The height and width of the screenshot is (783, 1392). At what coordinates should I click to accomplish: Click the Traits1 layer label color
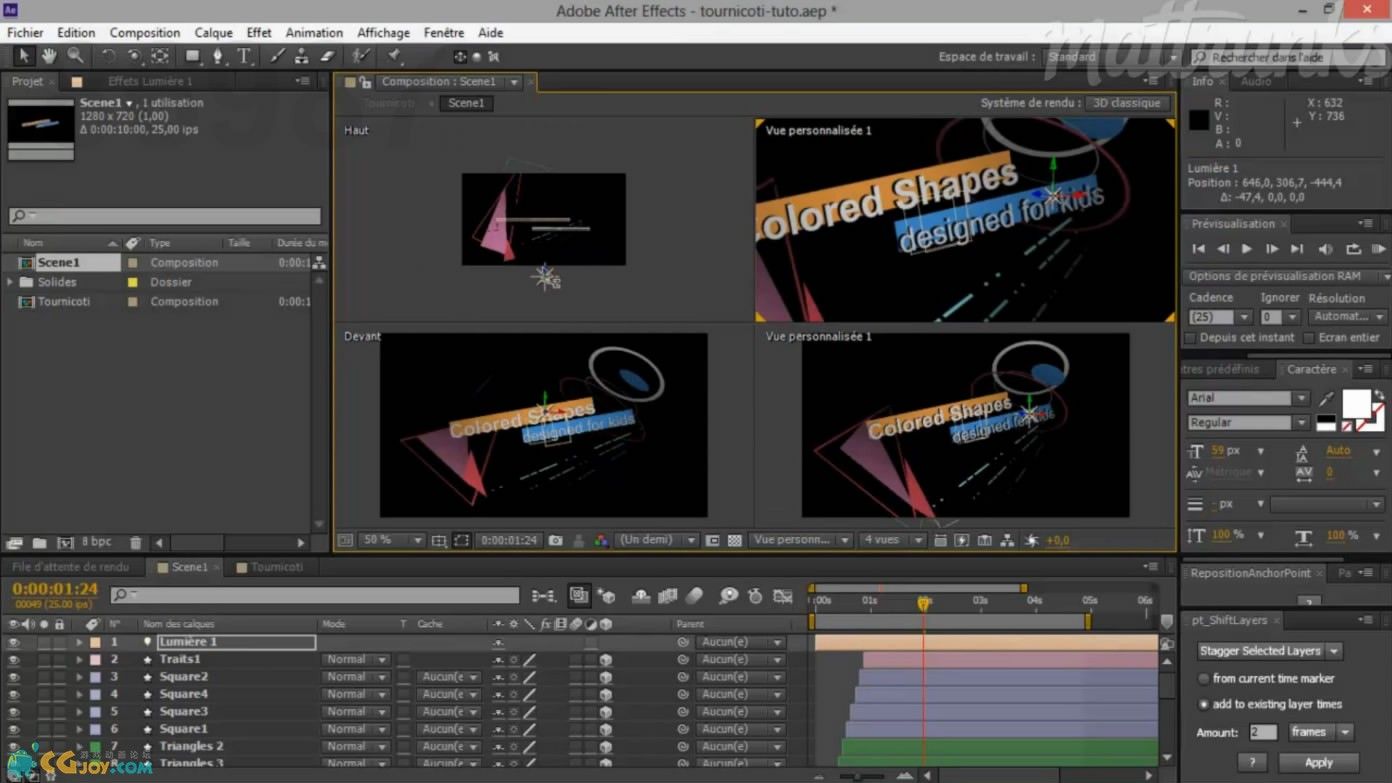[x=95, y=660]
